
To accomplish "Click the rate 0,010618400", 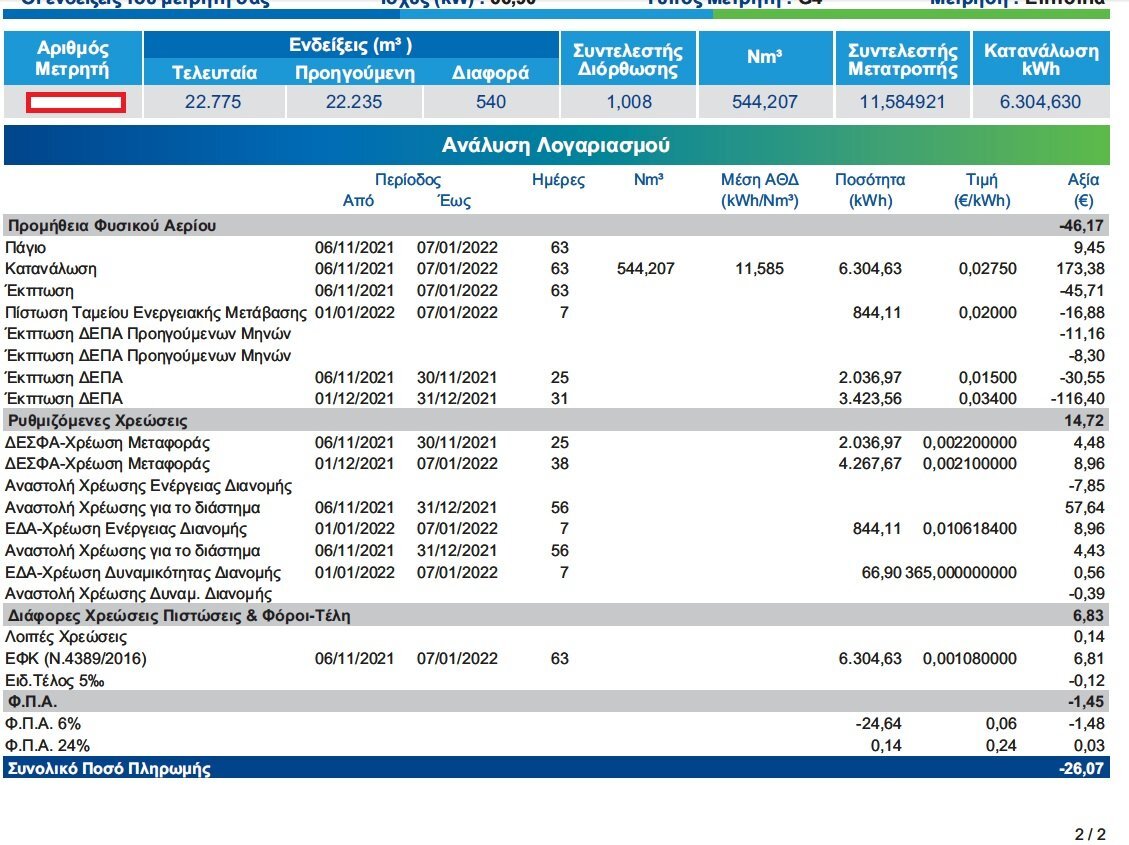I will (x=970, y=529).
